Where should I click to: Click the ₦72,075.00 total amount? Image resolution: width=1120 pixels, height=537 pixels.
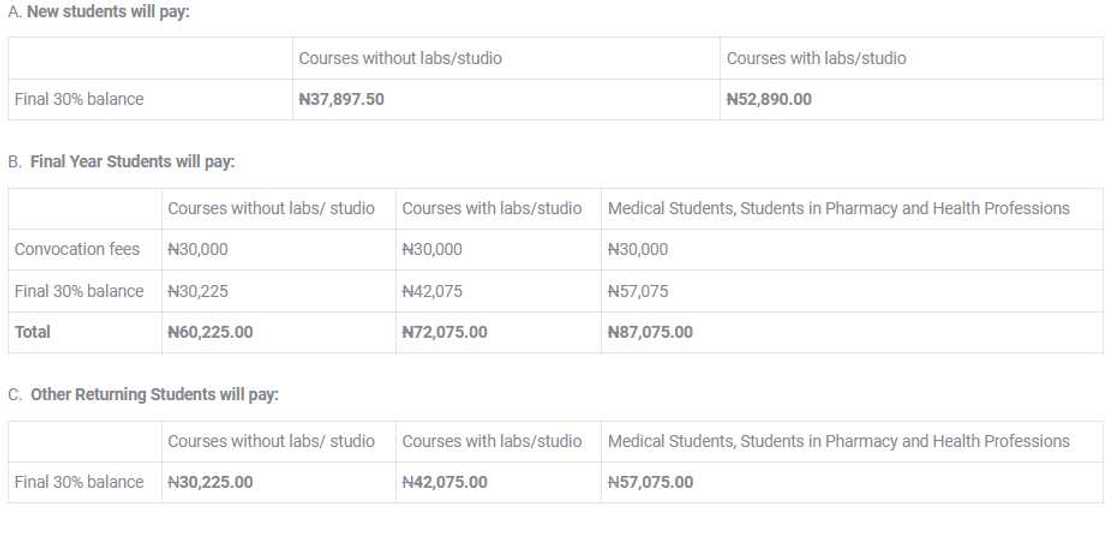444,332
